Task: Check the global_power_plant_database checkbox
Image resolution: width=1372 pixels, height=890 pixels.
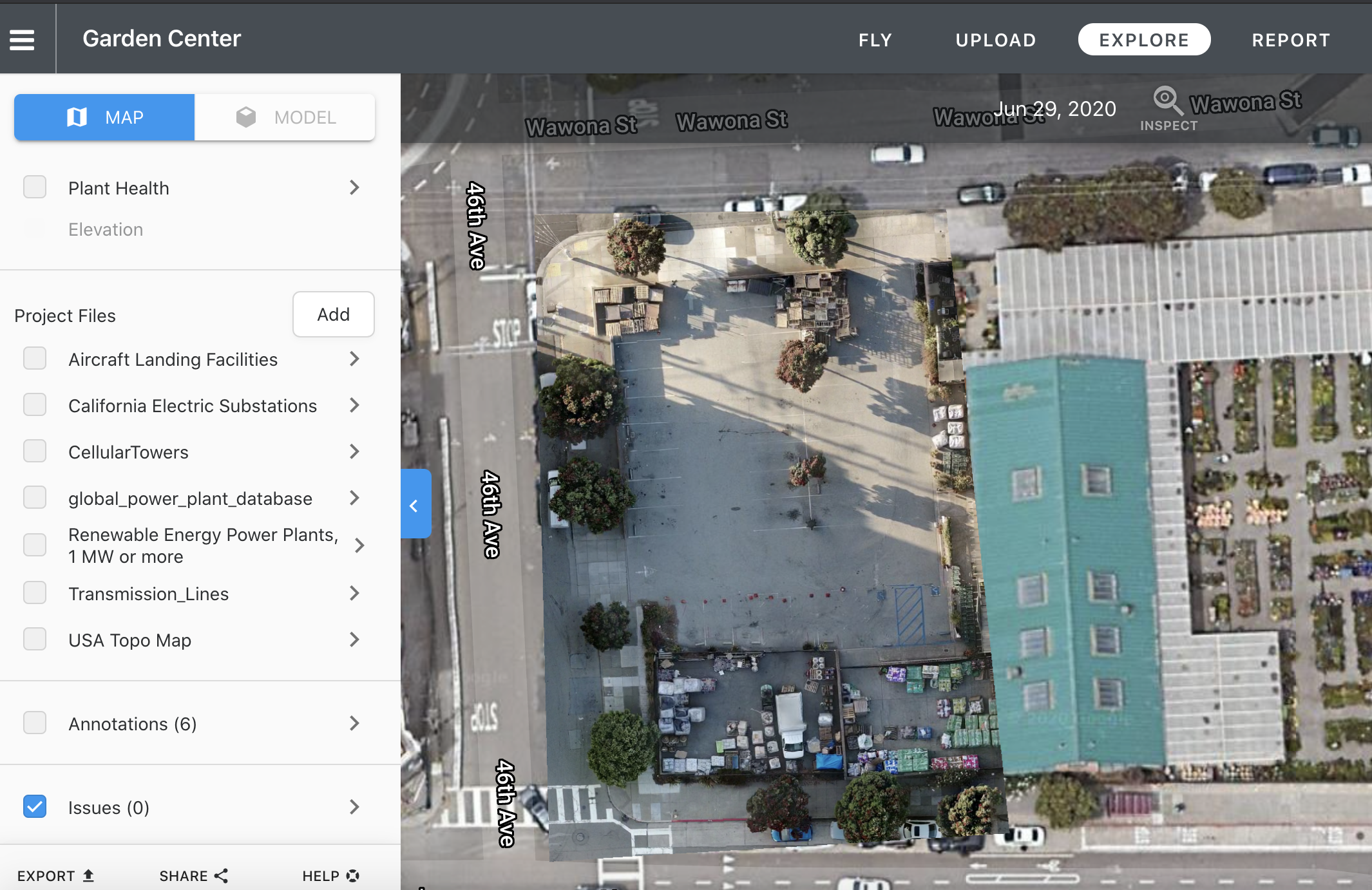Action: 35,498
